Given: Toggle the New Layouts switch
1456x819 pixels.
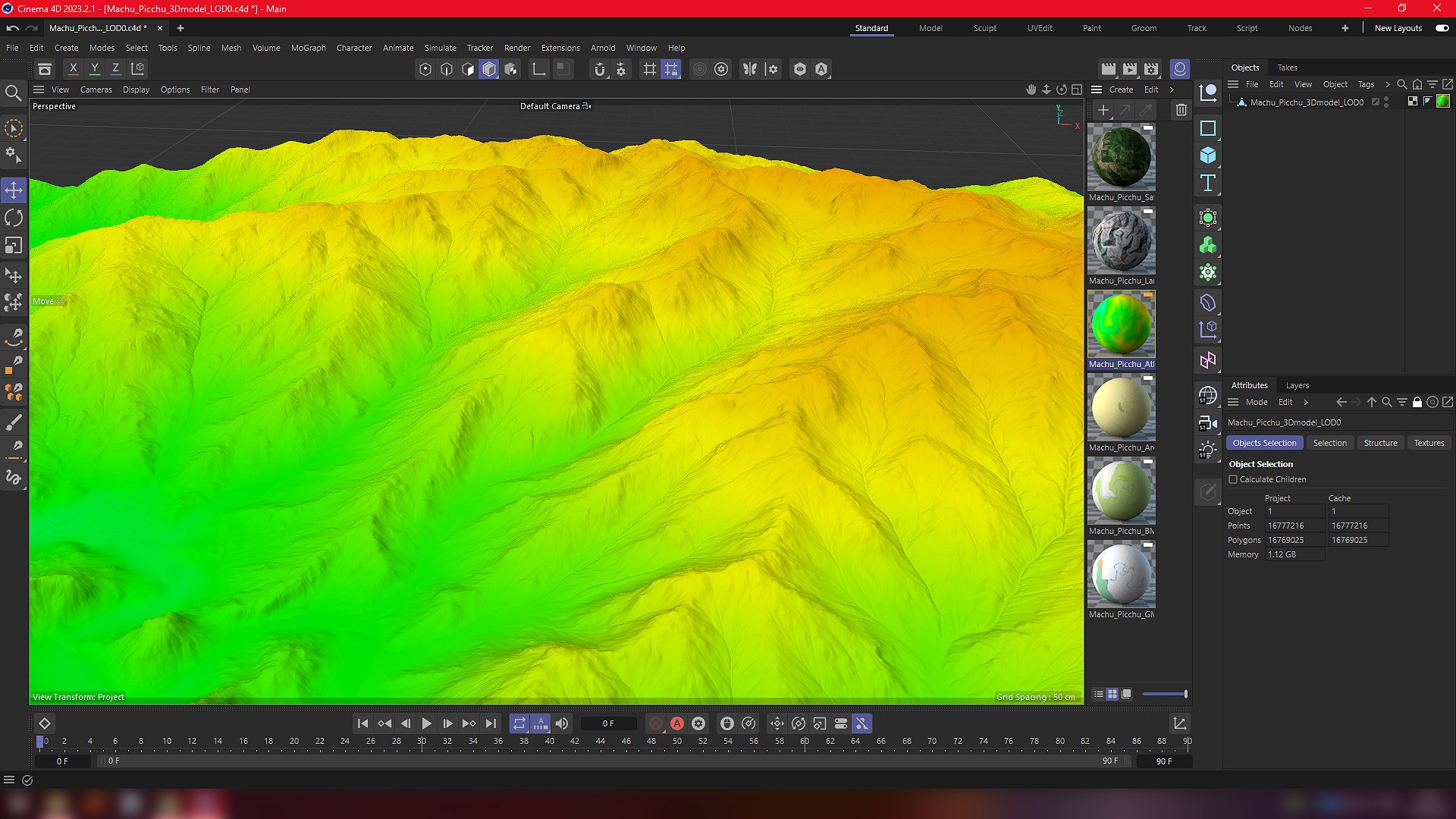Looking at the screenshot, I should coord(1442,28).
